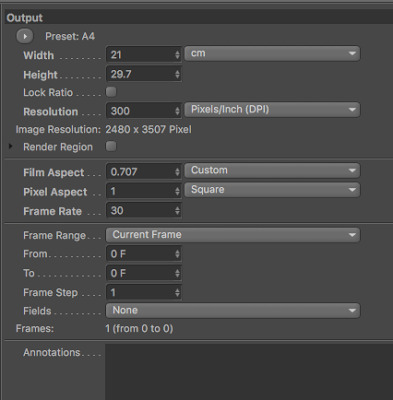393x400 pixels.
Task: Click the Frame Rate stepper arrows
Action: (x=177, y=211)
